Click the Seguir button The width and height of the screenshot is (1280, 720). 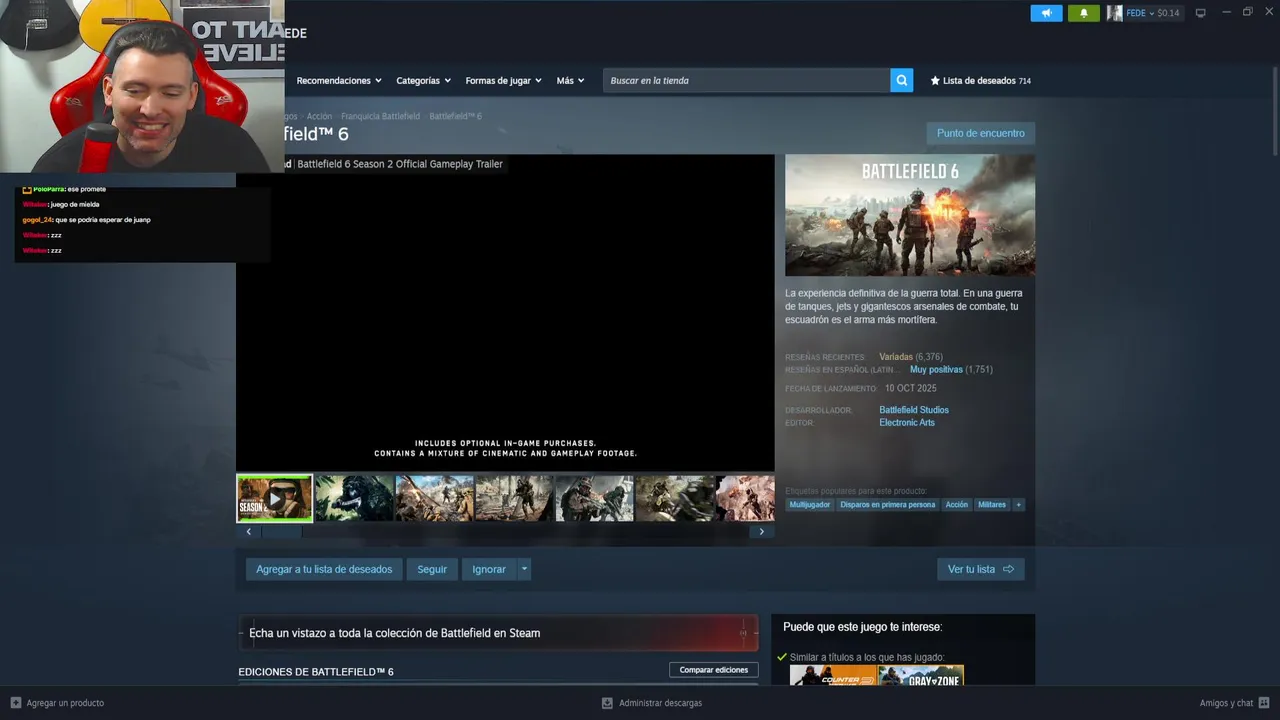coord(432,569)
